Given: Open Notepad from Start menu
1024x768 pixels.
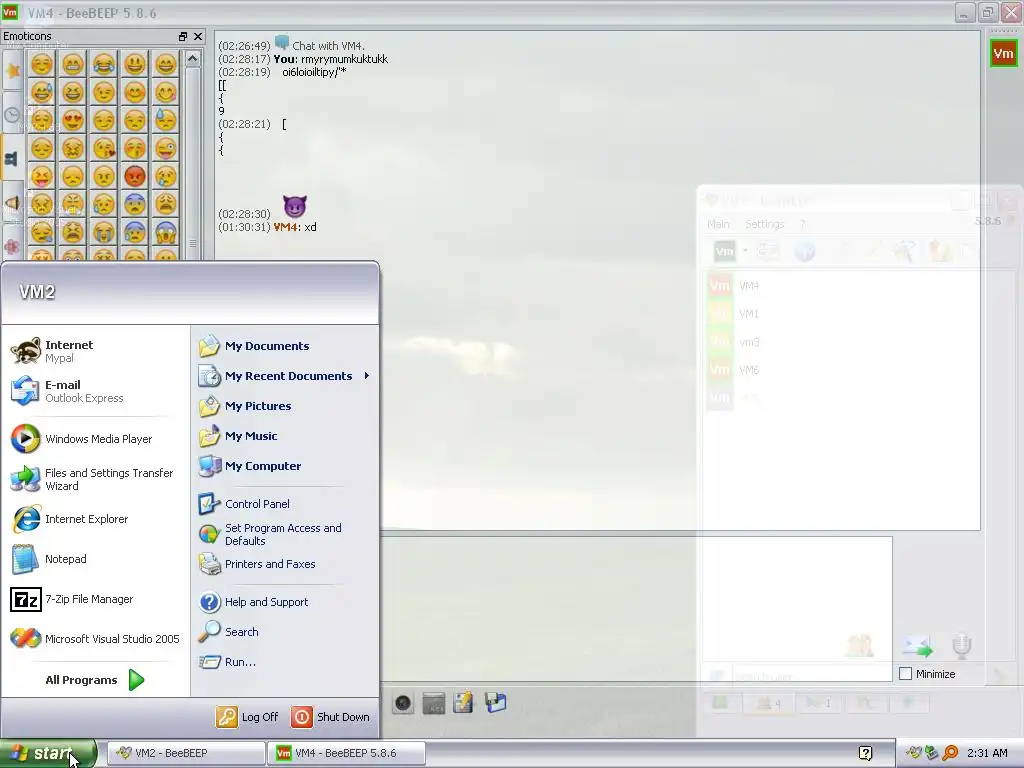Looking at the screenshot, I should pyautogui.click(x=95, y=559).
